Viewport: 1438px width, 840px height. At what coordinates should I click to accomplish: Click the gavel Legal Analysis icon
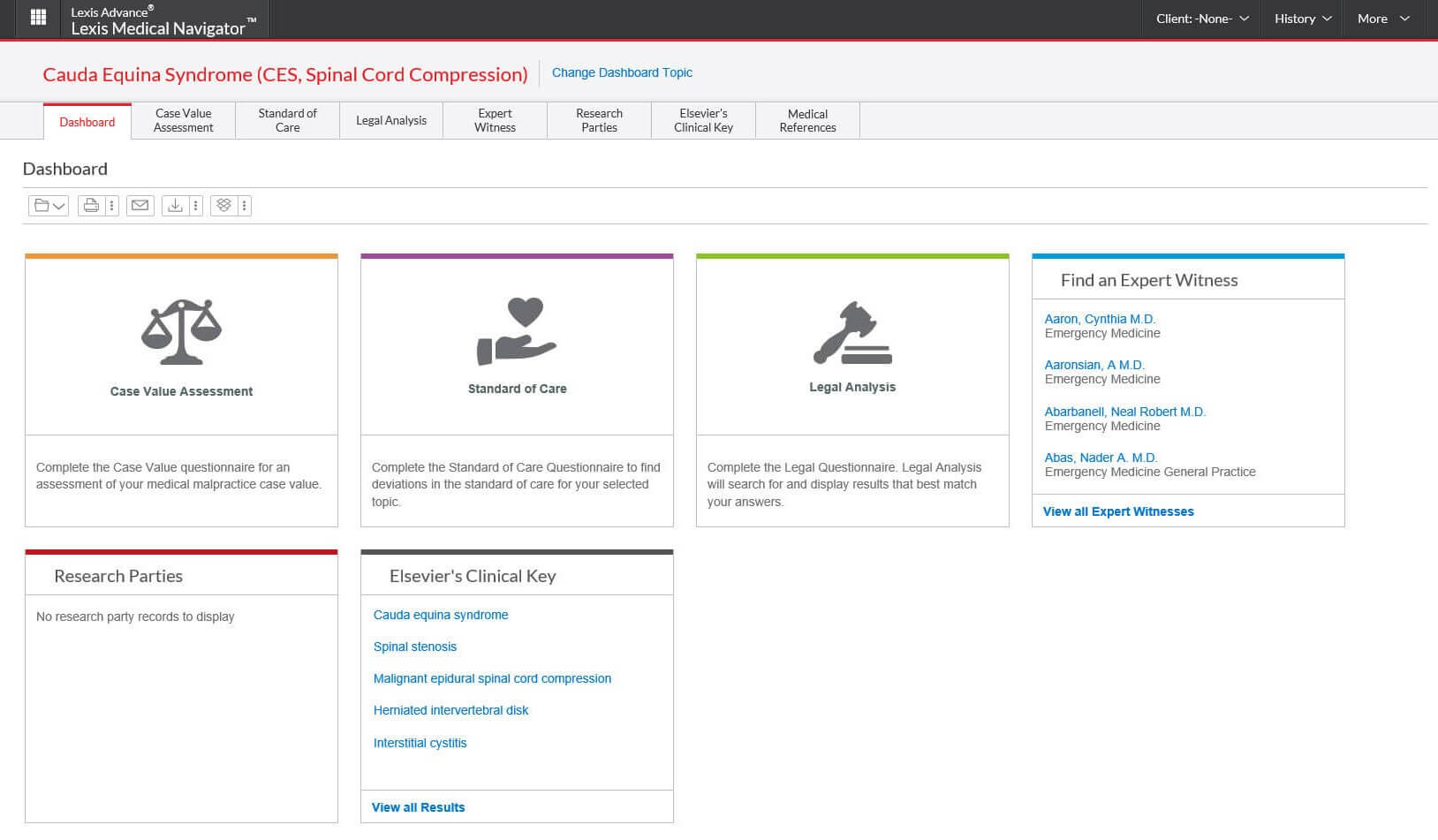852,333
